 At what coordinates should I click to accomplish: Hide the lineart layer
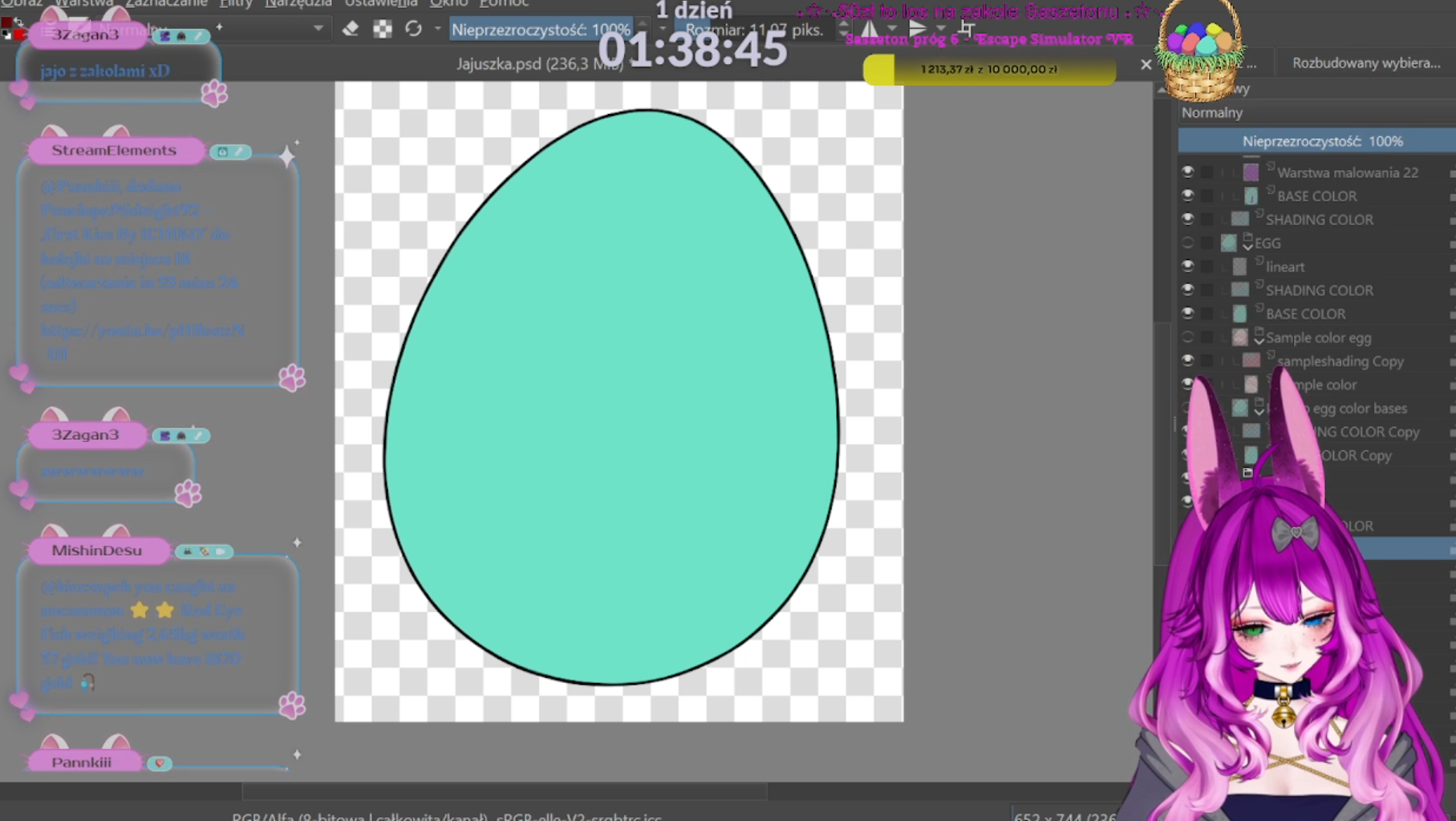[1187, 266]
